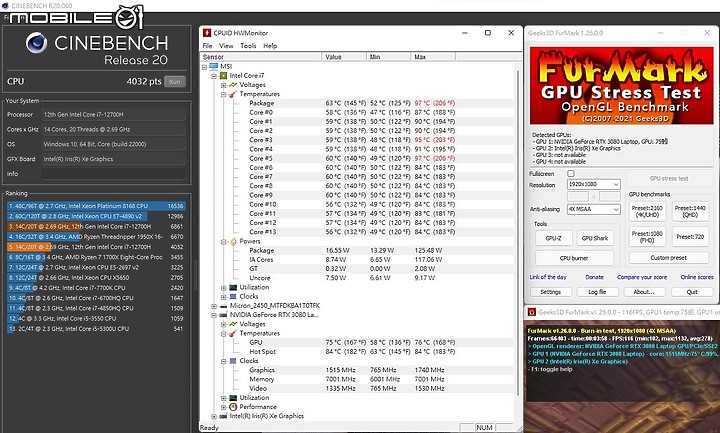Click the Utilization icon under Intel Core i7
Image resolution: width=720 pixels, height=433 pixels.
pyautogui.click(x=233, y=287)
